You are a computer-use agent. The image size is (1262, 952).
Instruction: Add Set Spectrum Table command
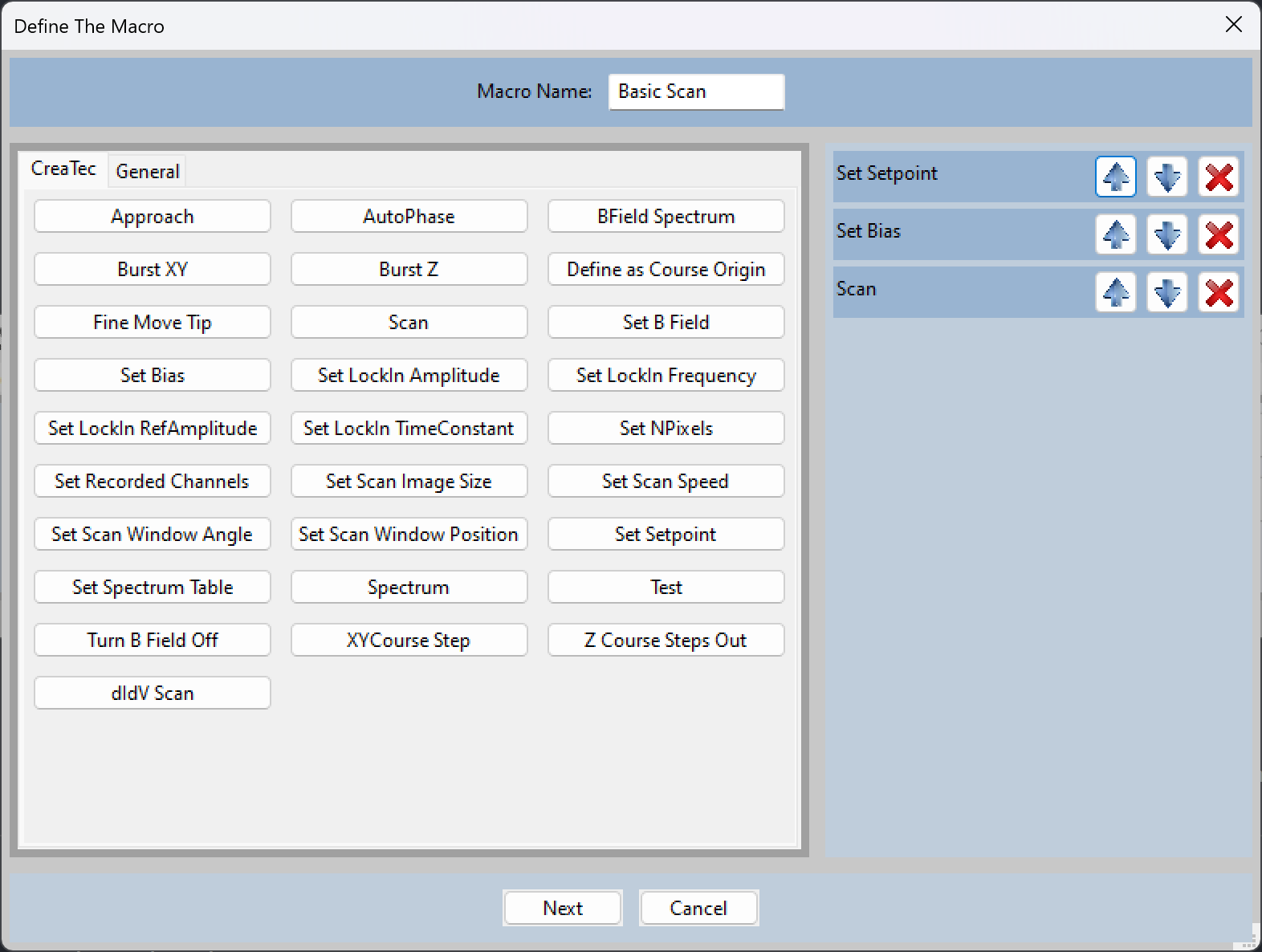(x=153, y=588)
